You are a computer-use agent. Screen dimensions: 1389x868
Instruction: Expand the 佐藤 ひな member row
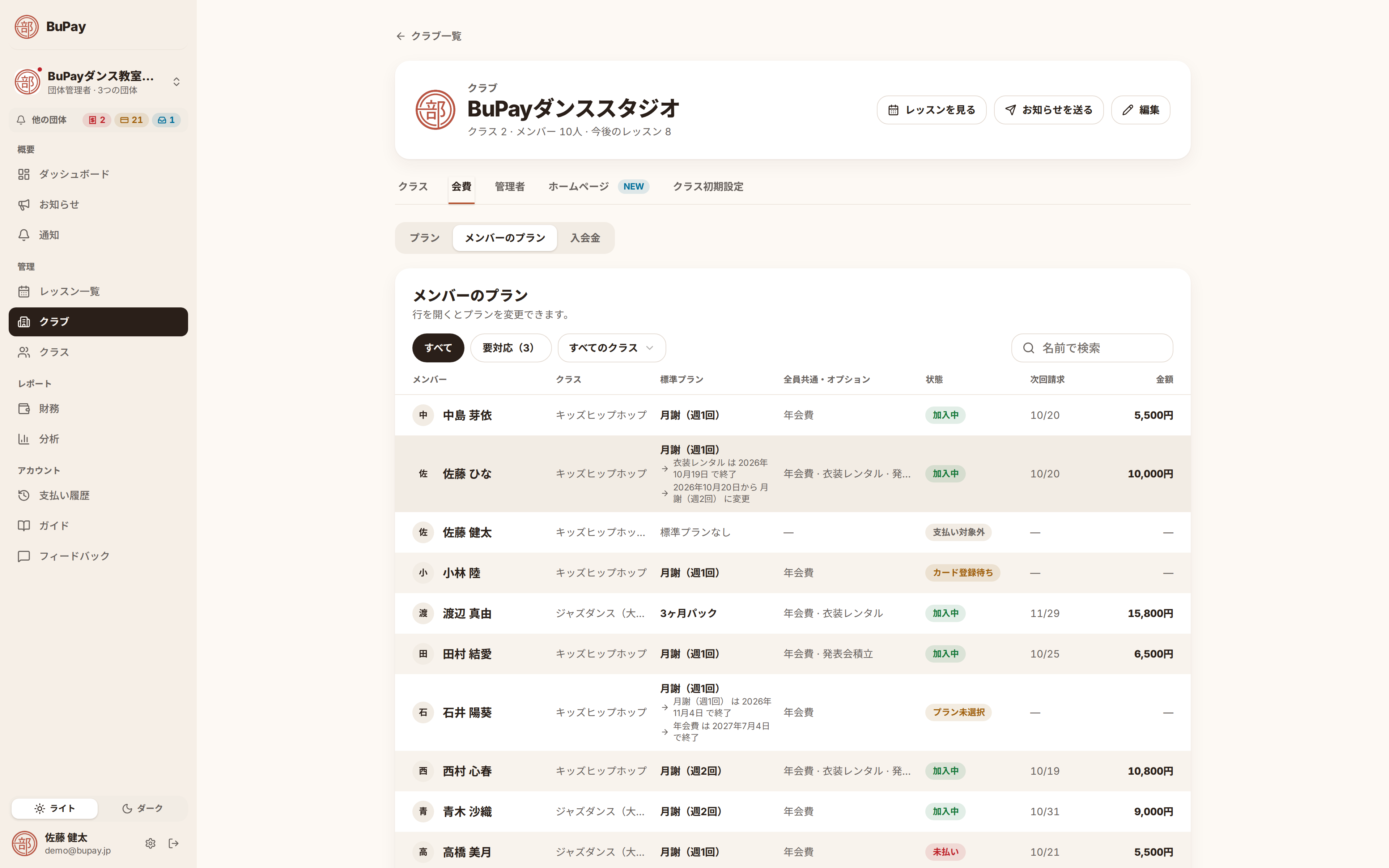click(793, 474)
